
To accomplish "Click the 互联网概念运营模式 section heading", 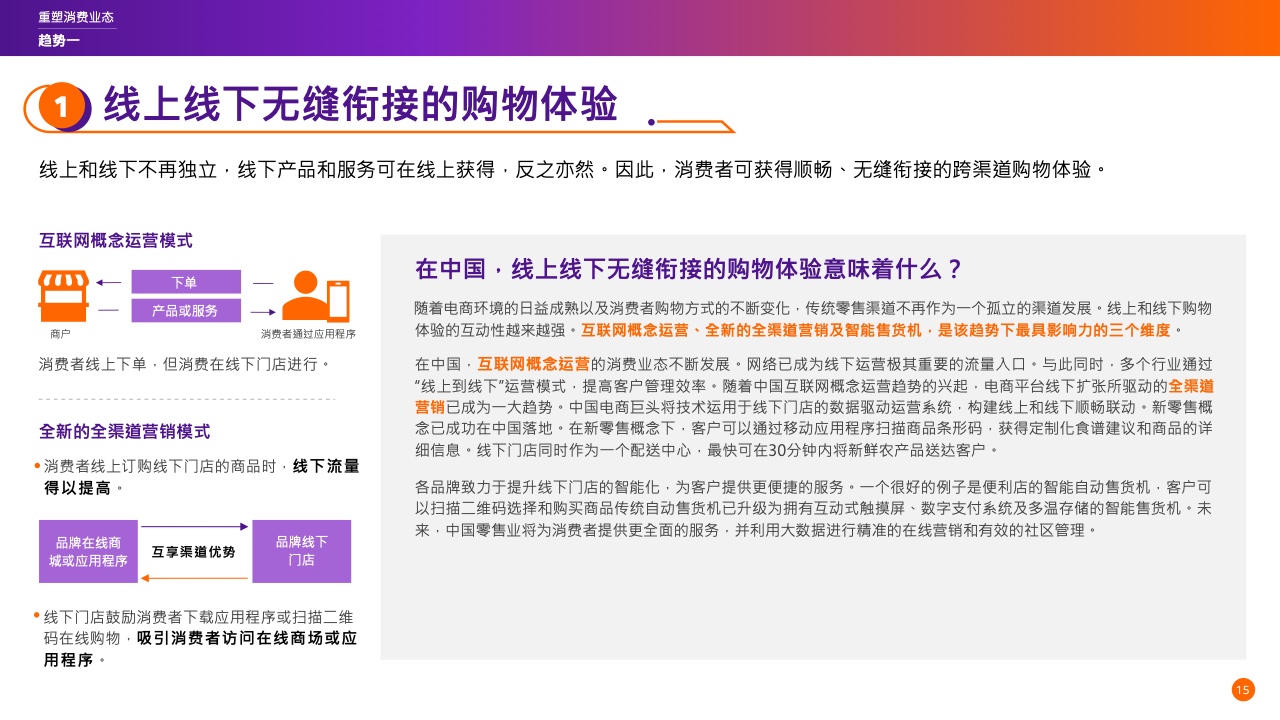I will pyautogui.click(x=115, y=241).
